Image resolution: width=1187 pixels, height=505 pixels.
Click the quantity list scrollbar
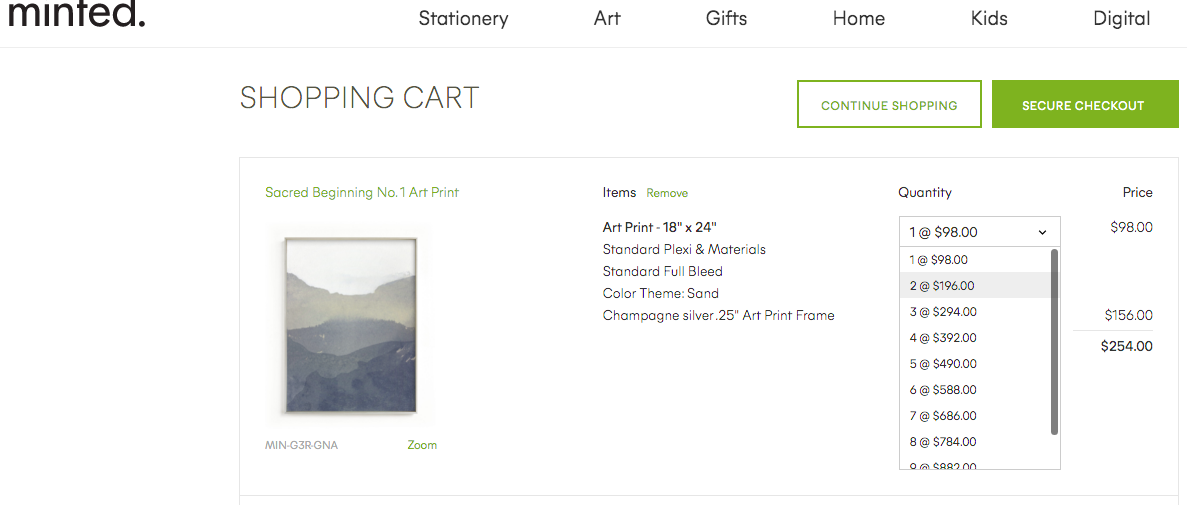pyautogui.click(x=1055, y=342)
